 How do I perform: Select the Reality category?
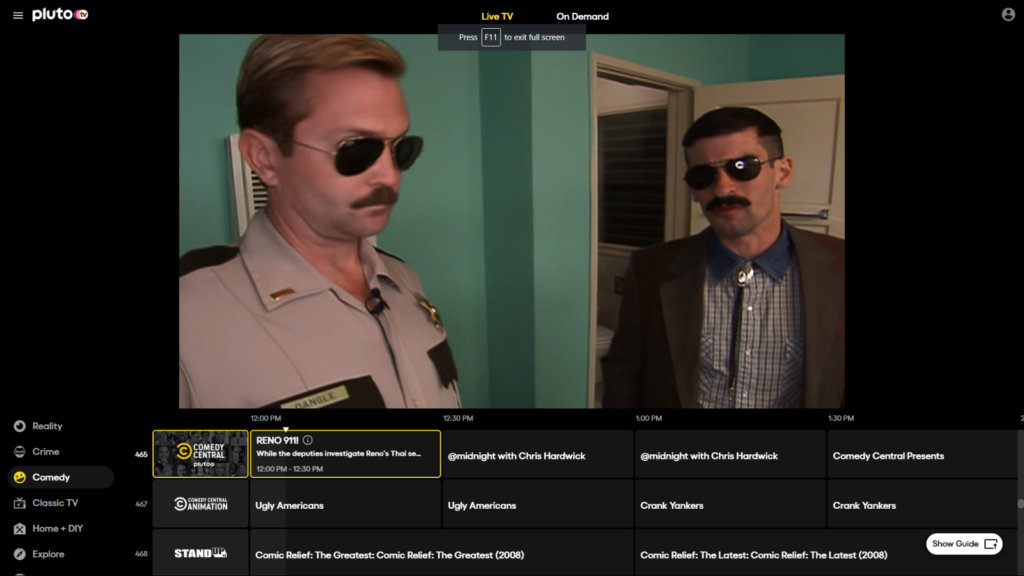(x=47, y=426)
